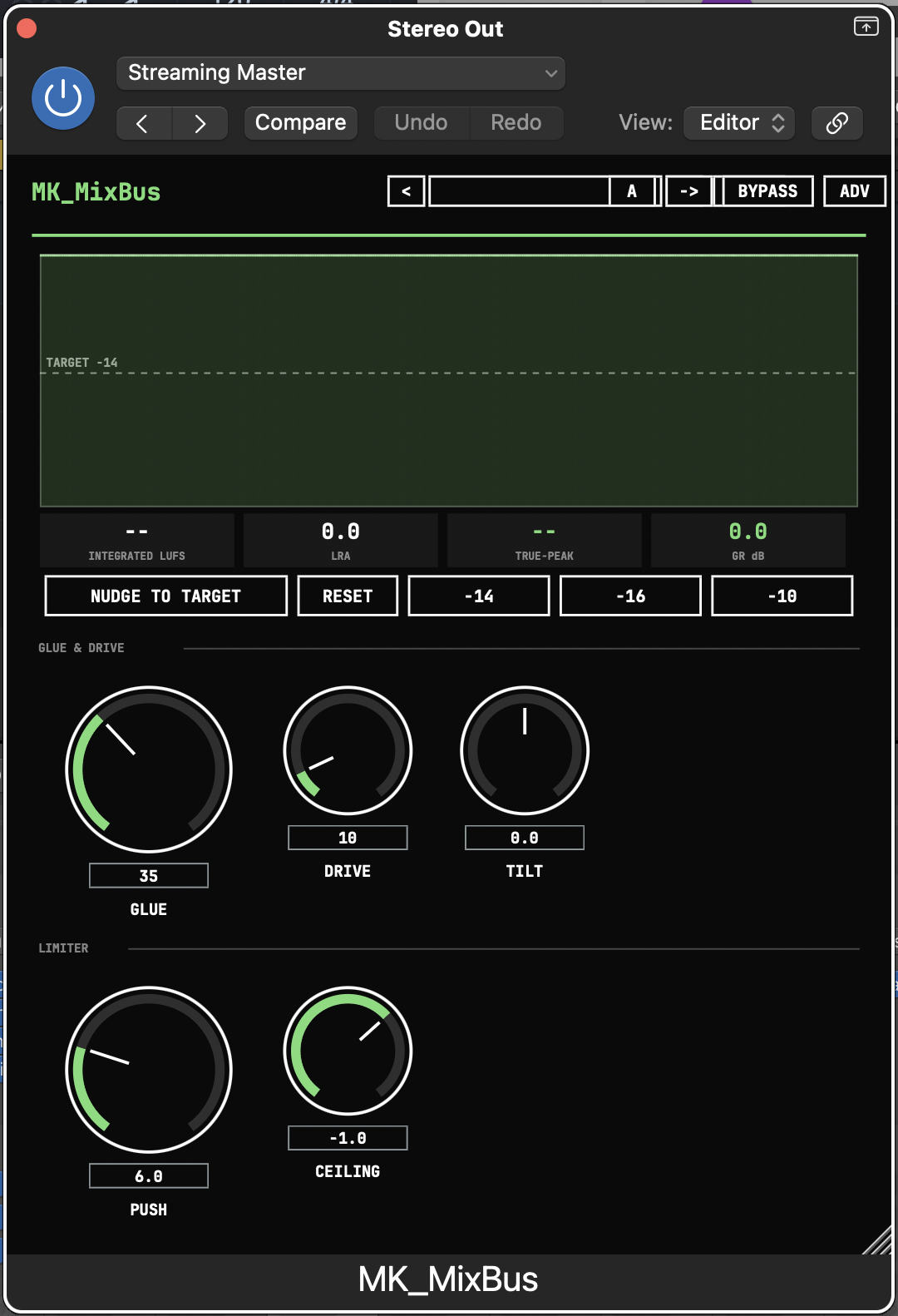Click the CEILING value field -1.0
Screen dimensions: 898x1316
(x=348, y=1138)
